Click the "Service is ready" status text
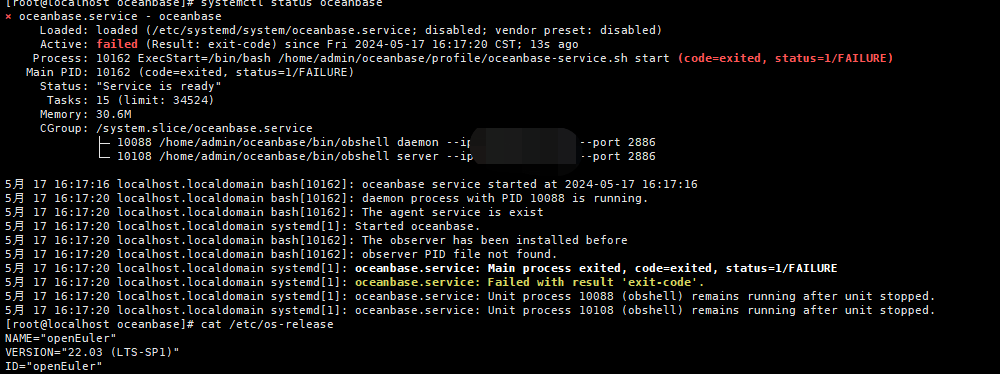 click(x=159, y=87)
